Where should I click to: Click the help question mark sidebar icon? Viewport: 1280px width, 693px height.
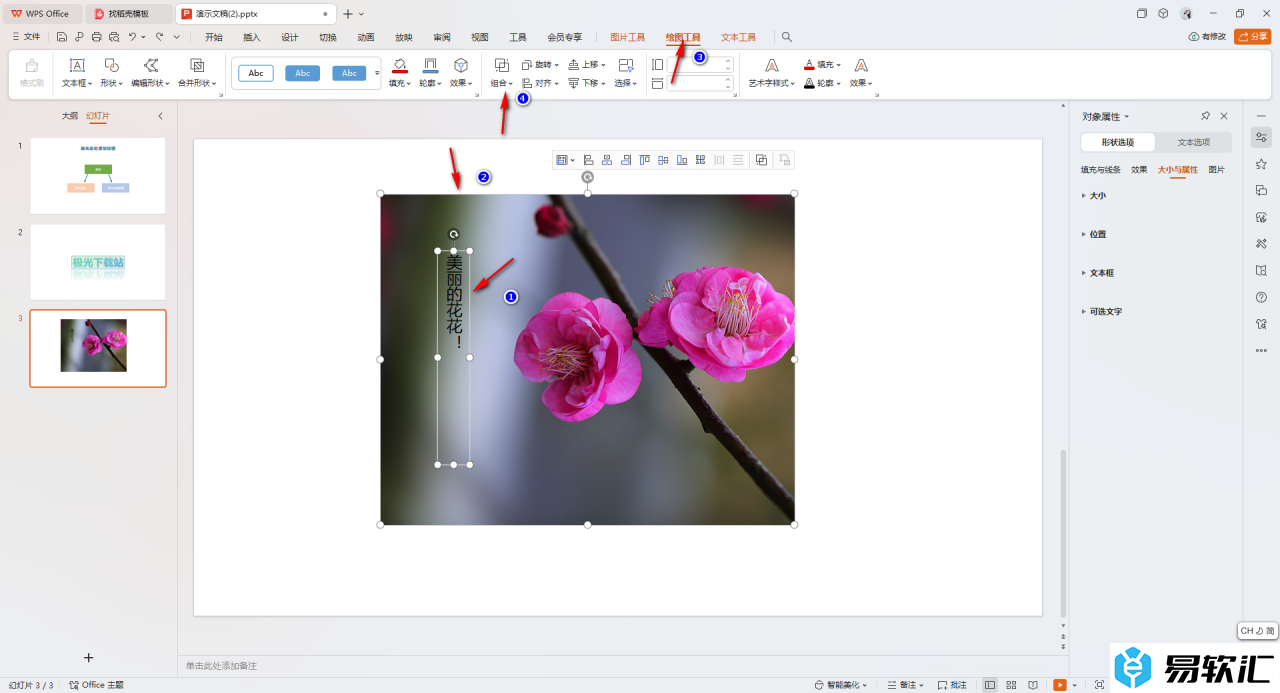[x=1261, y=297]
